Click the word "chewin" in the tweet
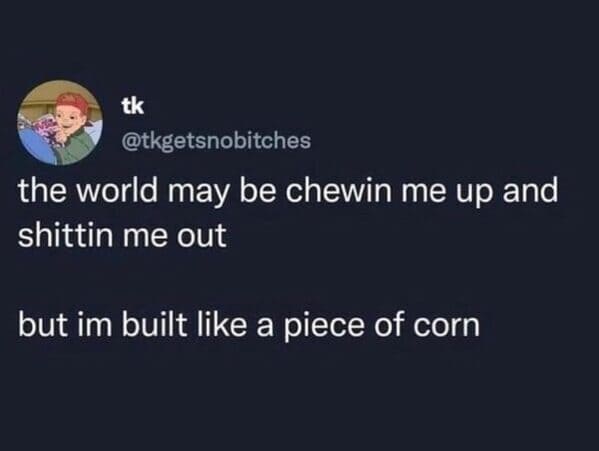 339,190
